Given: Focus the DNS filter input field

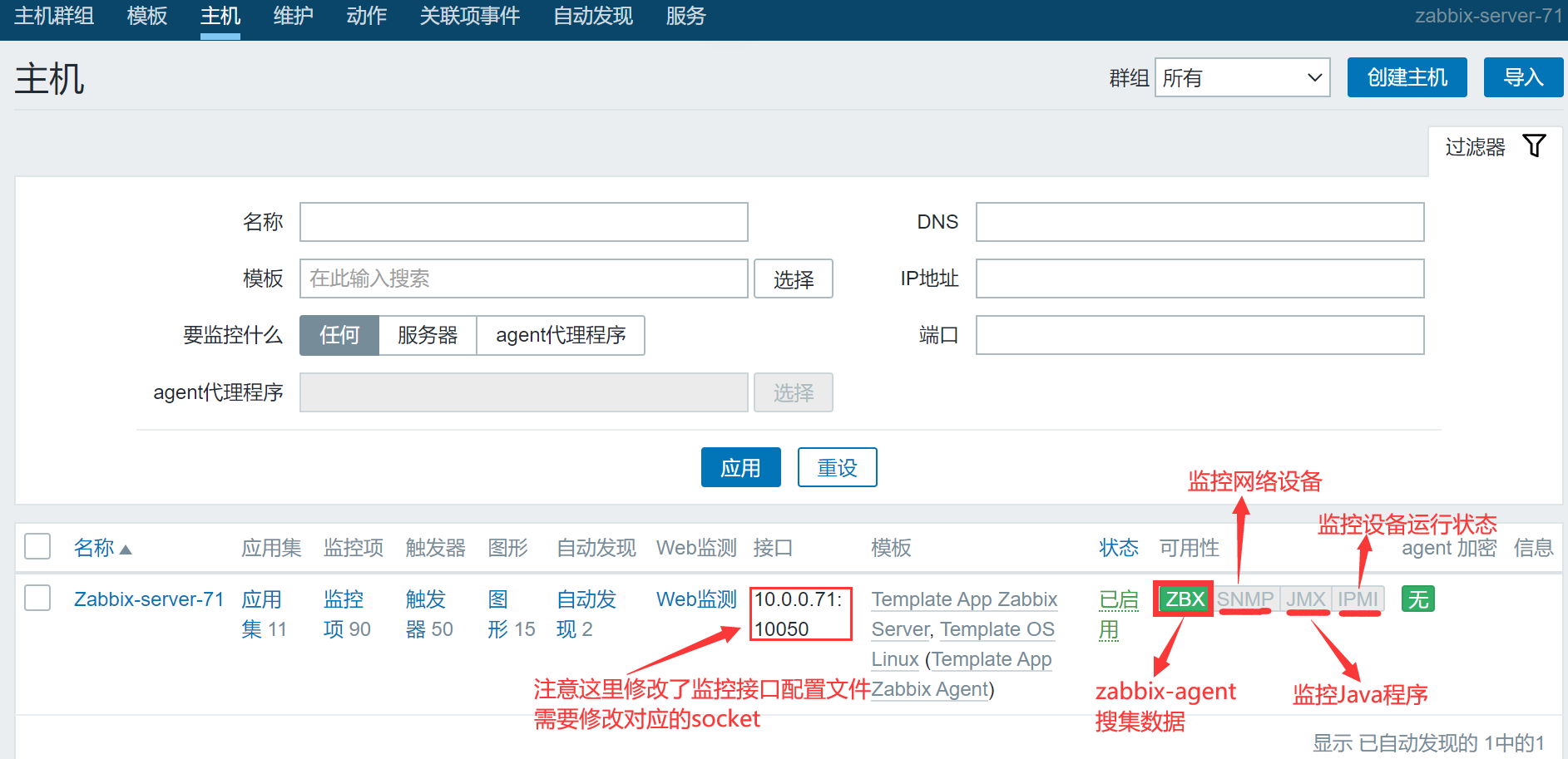Looking at the screenshot, I should [x=1200, y=222].
